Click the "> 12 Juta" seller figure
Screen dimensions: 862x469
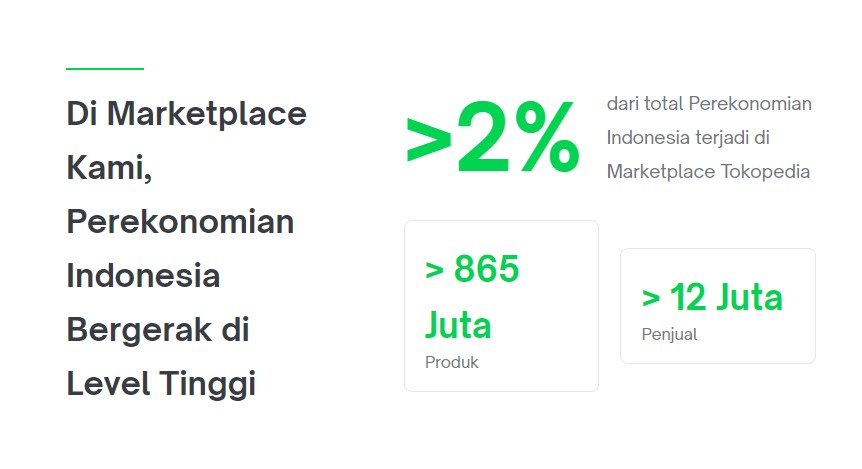point(712,297)
